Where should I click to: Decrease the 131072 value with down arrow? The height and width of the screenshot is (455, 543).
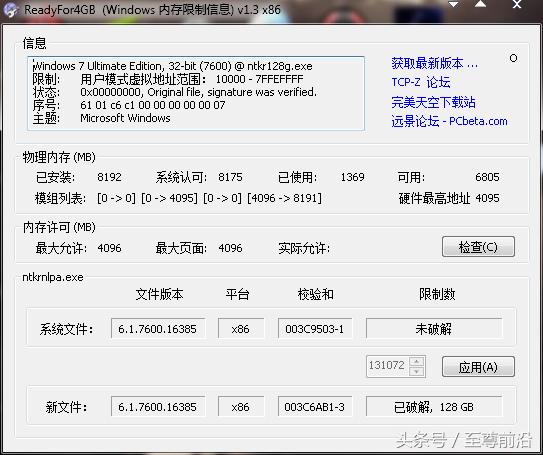click(417, 372)
